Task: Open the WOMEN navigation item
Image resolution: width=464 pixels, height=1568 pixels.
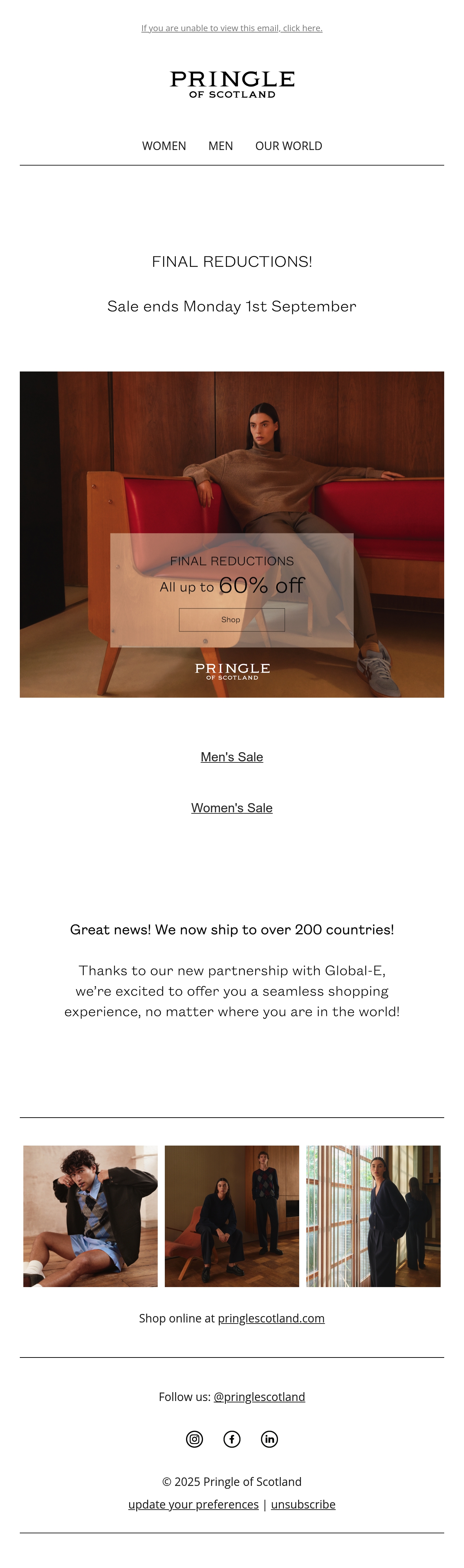Action: click(x=164, y=146)
